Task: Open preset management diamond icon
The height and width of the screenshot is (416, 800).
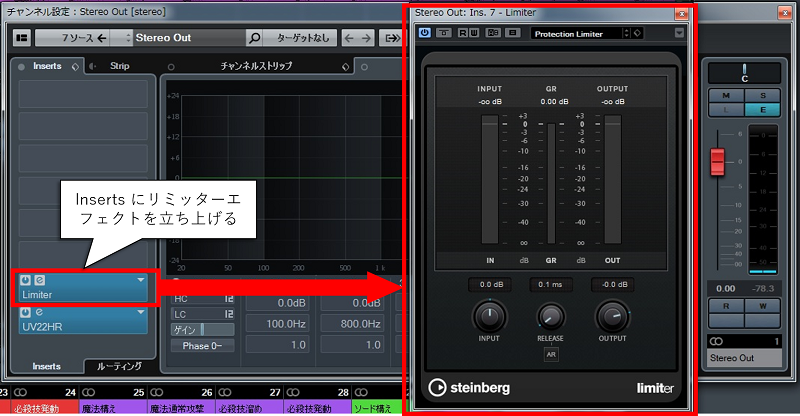Action: pyautogui.click(x=637, y=34)
